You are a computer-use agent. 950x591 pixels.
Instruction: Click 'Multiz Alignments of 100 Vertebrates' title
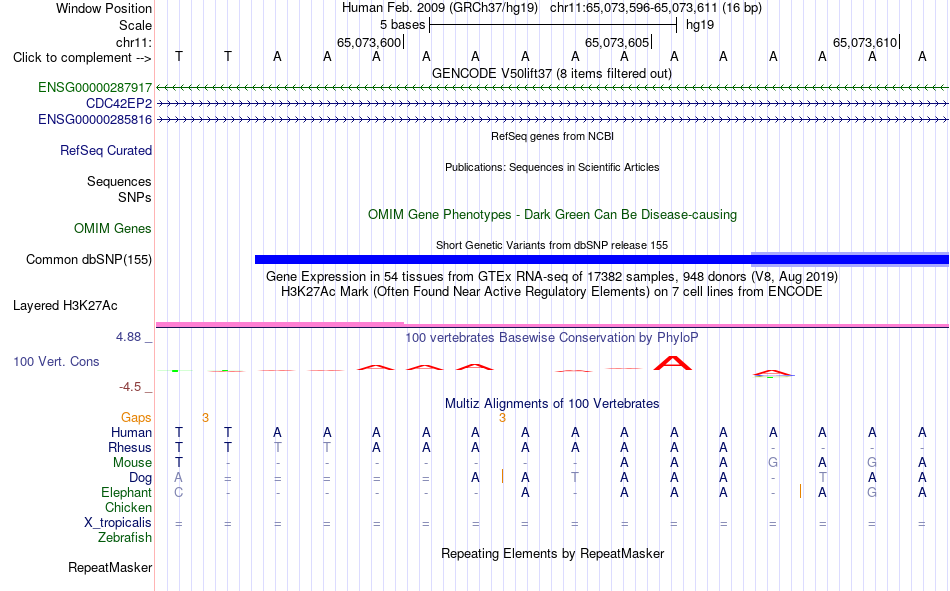click(x=552, y=404)
